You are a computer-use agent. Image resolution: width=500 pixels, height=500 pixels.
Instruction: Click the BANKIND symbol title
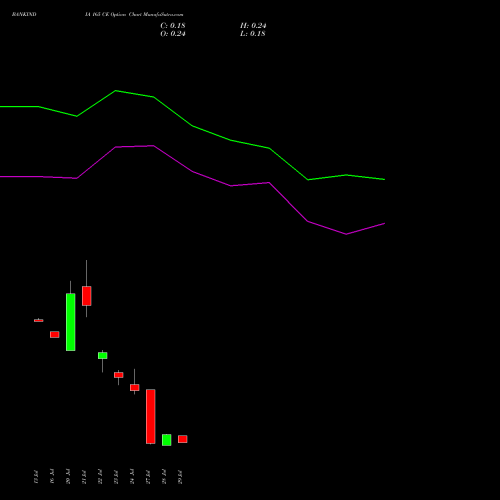24,15
